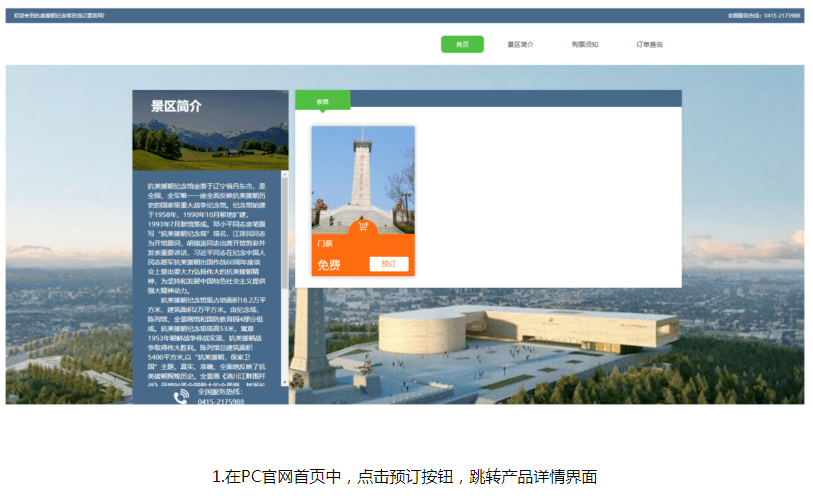Image resolution: width=813 pixels, height=499 pixels.
Task: Open the 购票须知 menu item
Action: 585,44
